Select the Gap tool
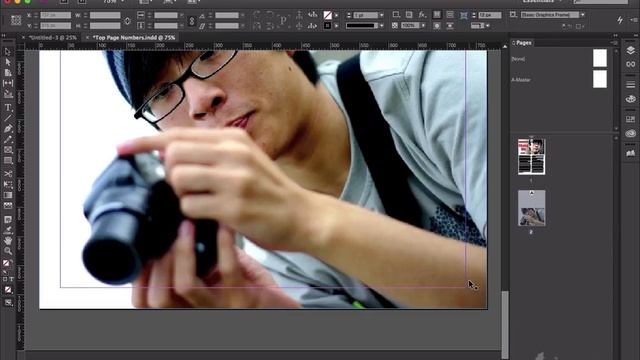The height and width of the screenshot is (360, 640). [8, 83]
